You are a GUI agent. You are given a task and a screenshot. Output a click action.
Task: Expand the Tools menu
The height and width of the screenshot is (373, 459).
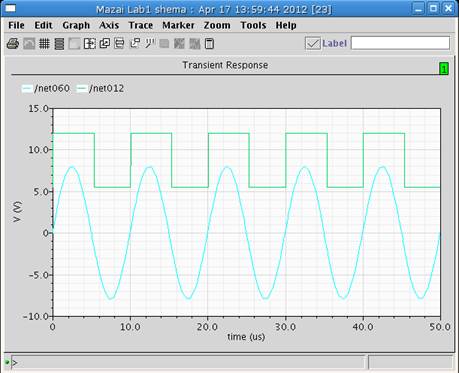pos(253,25)
